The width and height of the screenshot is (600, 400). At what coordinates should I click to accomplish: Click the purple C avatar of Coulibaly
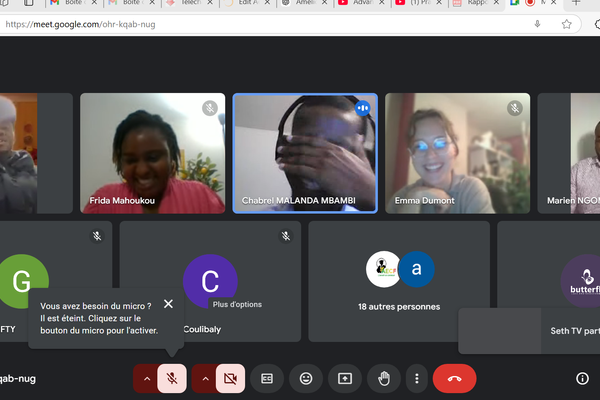[210, 281]
